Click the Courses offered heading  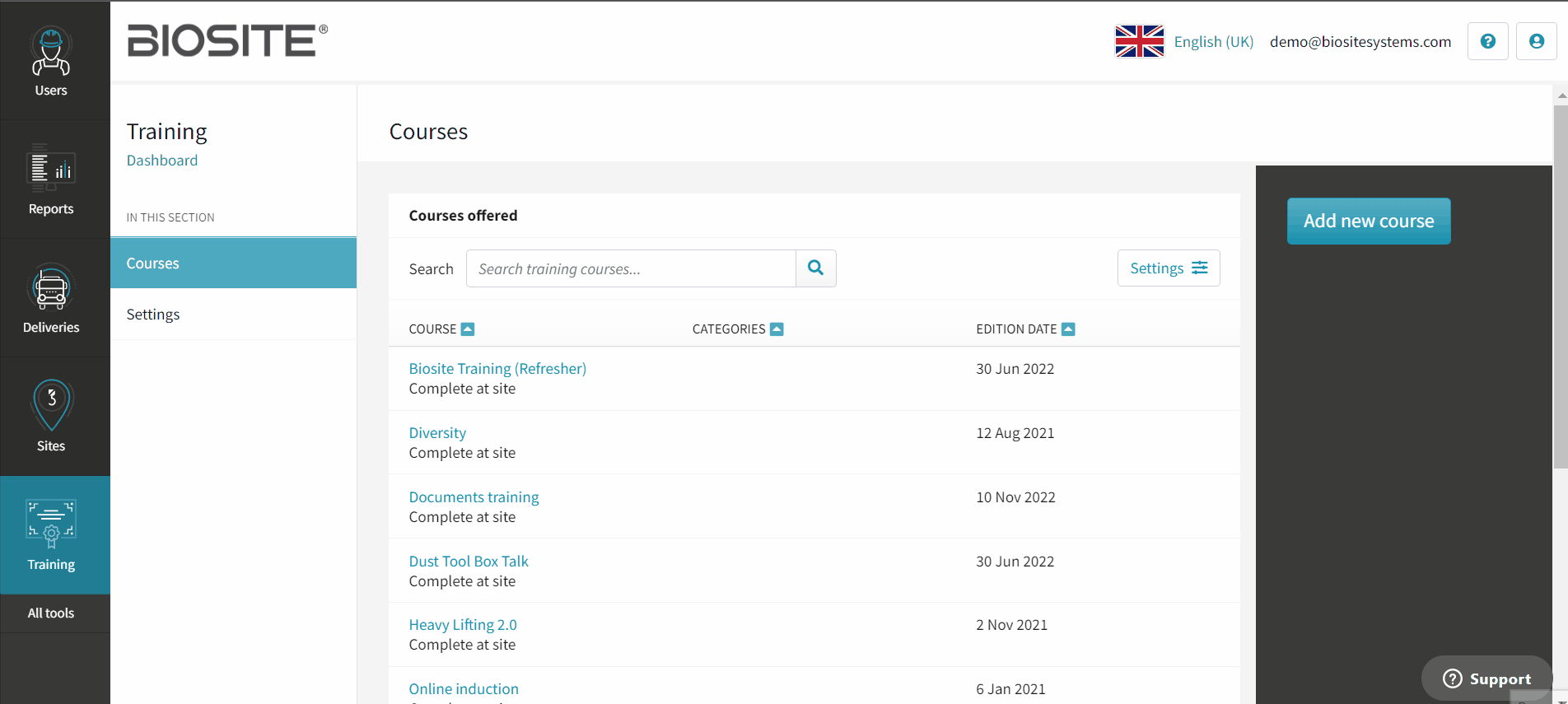(464, 216)
